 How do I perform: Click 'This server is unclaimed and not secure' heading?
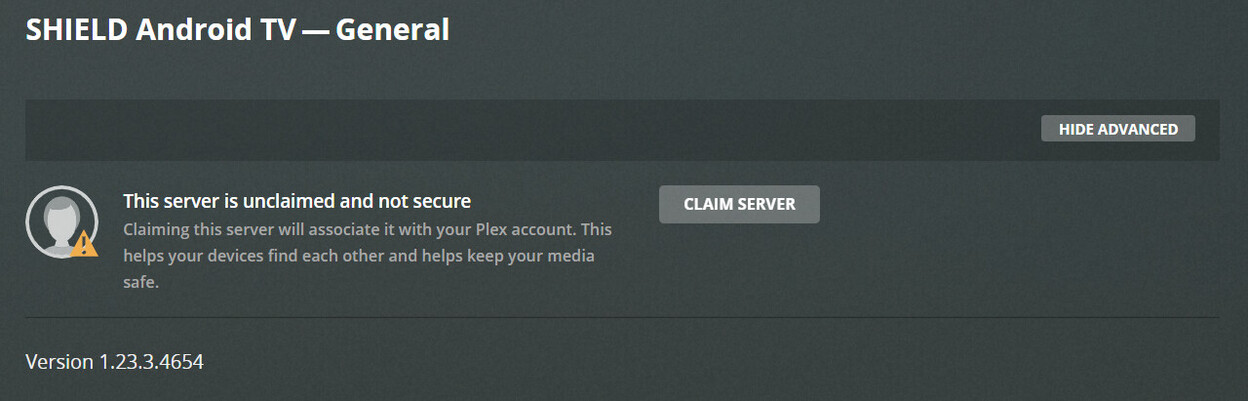[297, 201]
